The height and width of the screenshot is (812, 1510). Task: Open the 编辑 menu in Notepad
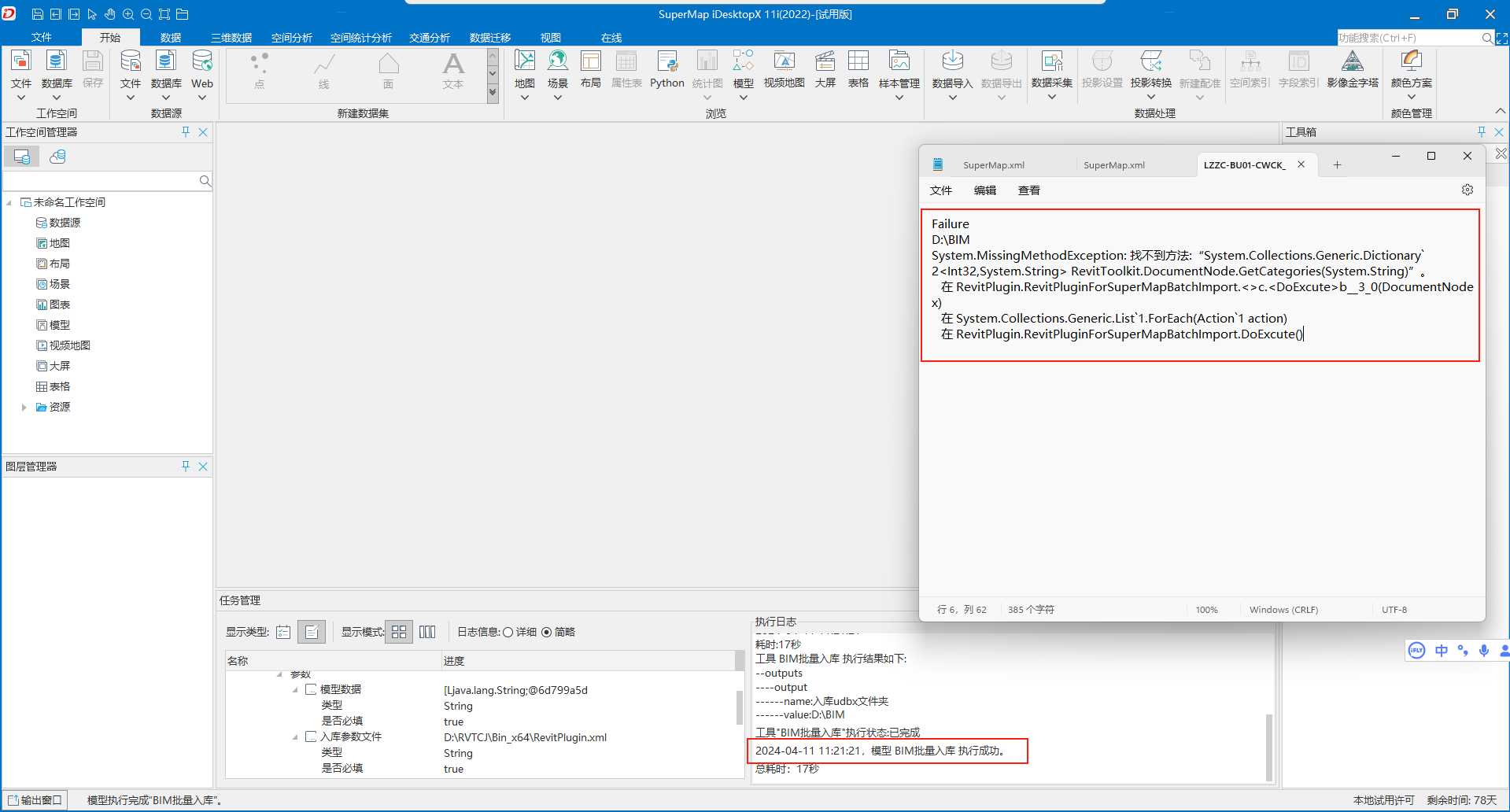(985, 190)
